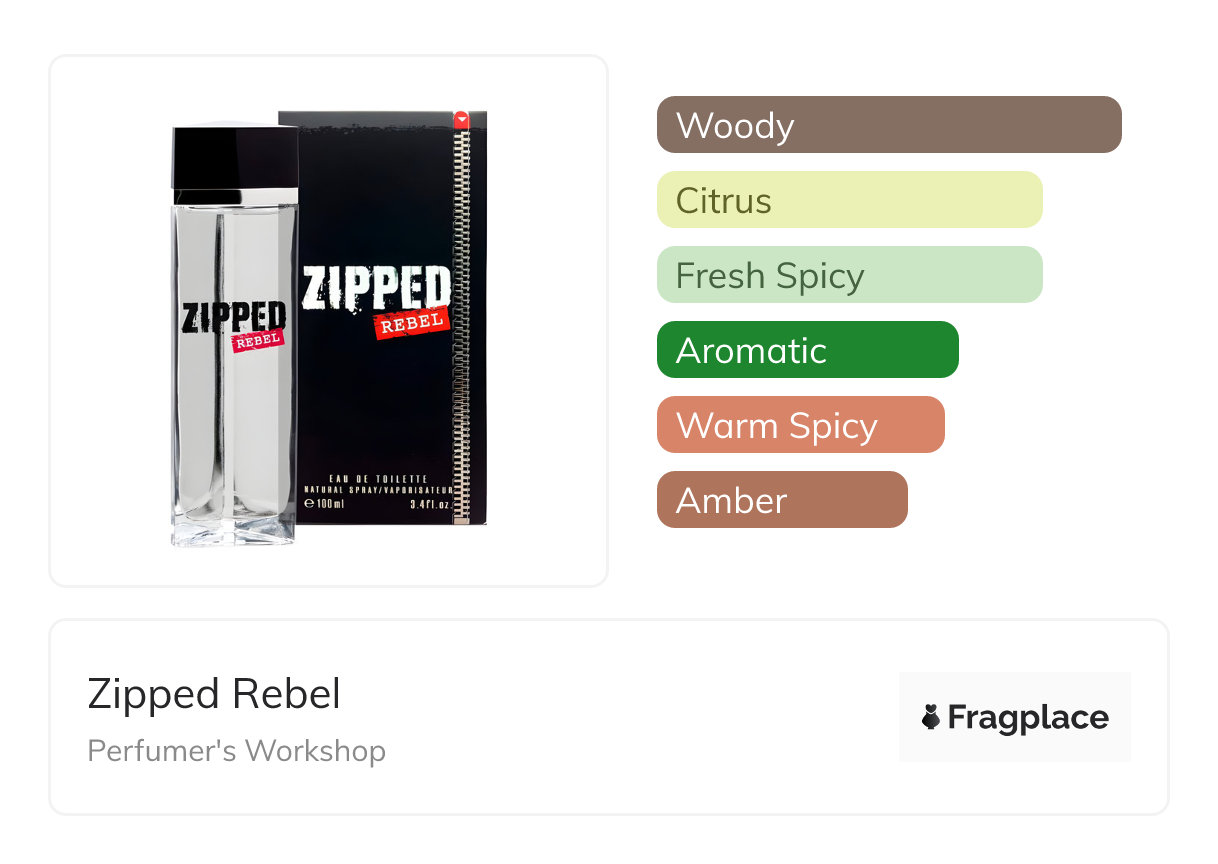This screenshot has height=864, width=1218.
Task: Click the black bottle cap
Action: [235, 160]
